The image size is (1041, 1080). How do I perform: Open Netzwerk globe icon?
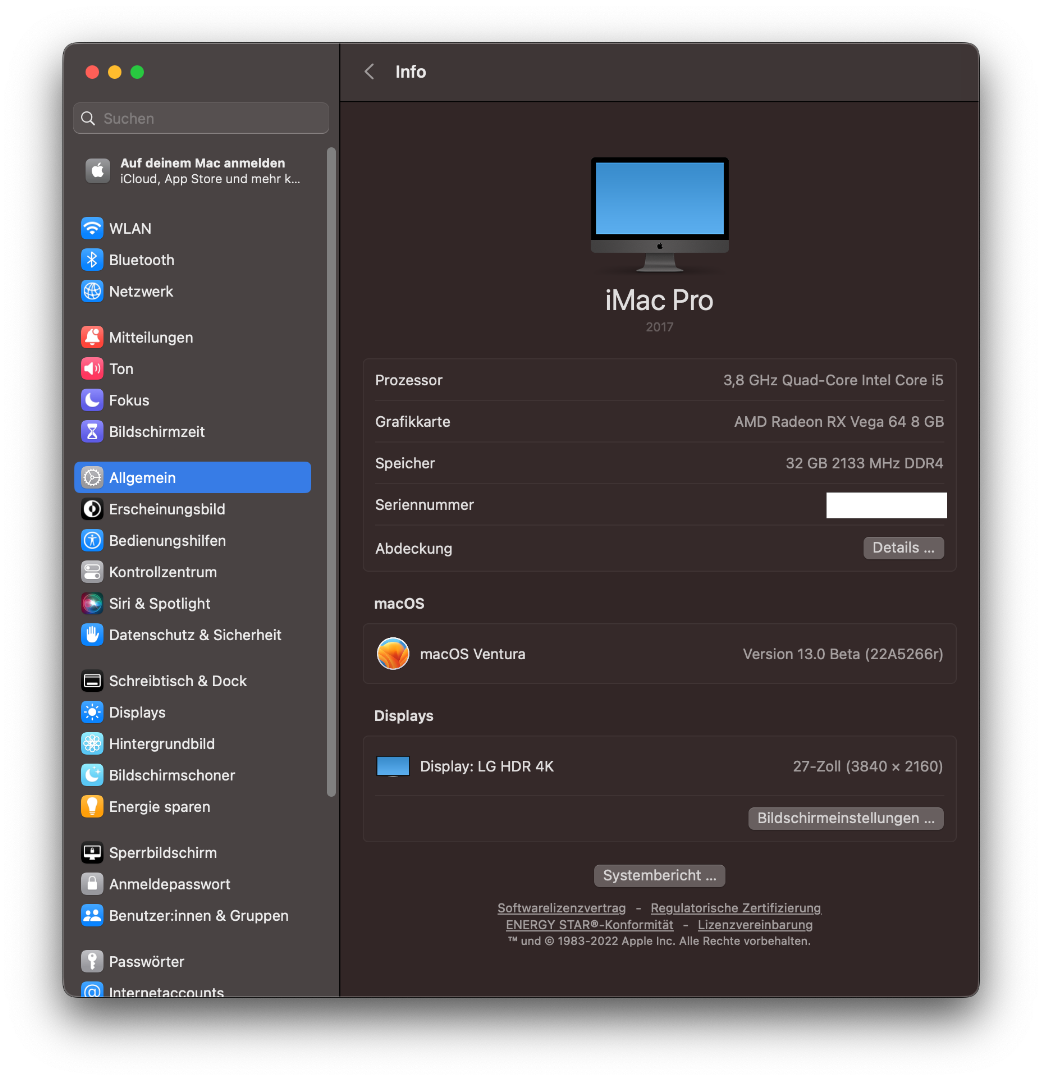click(x=92, y=291)
